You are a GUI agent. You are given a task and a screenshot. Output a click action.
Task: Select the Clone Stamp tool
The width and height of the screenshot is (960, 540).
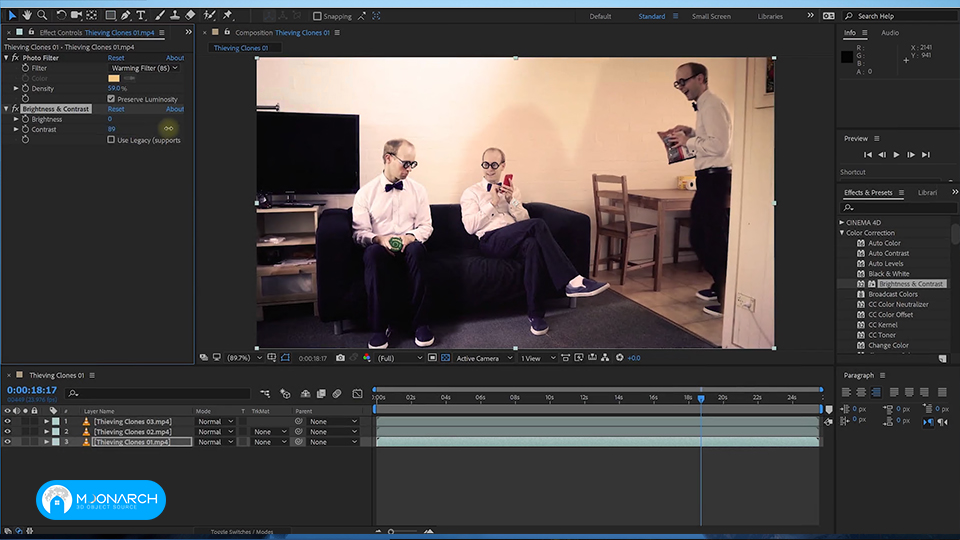pyautogui.click(x=175, y=15)
